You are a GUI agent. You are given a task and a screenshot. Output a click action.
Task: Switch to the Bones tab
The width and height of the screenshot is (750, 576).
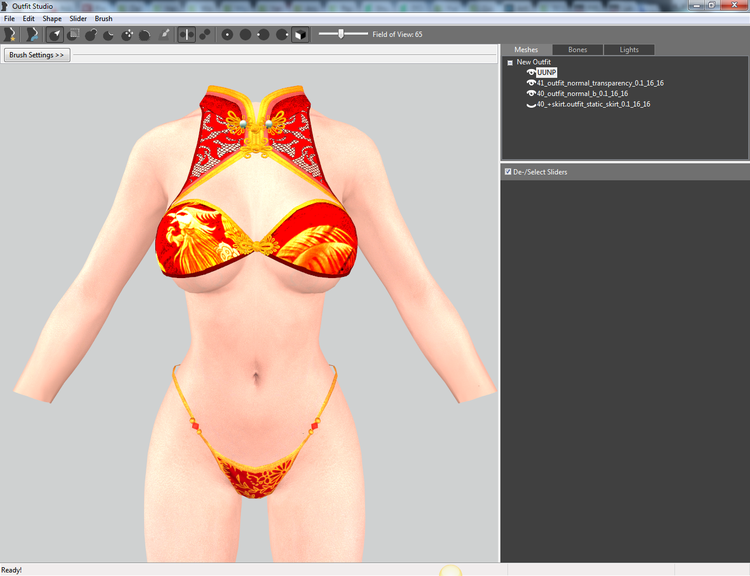click(577, 50)
